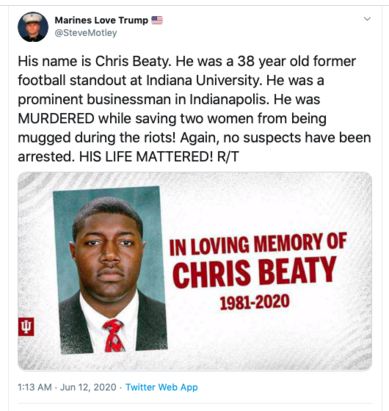The image size is (389, 411).
Task: Visit the @SteveMotley handle link
Action: (86, 33)
